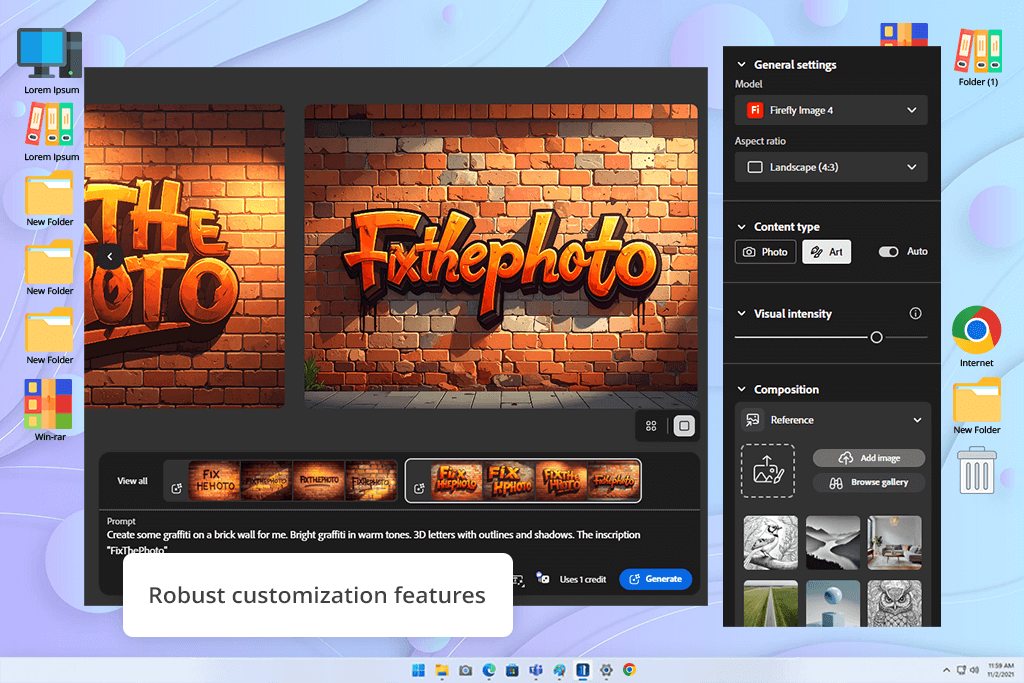1024x683 pixels.
Task: Open the Firefly Image 4 model dropdown
Action: pyautogui.click(x=831, y=110)
